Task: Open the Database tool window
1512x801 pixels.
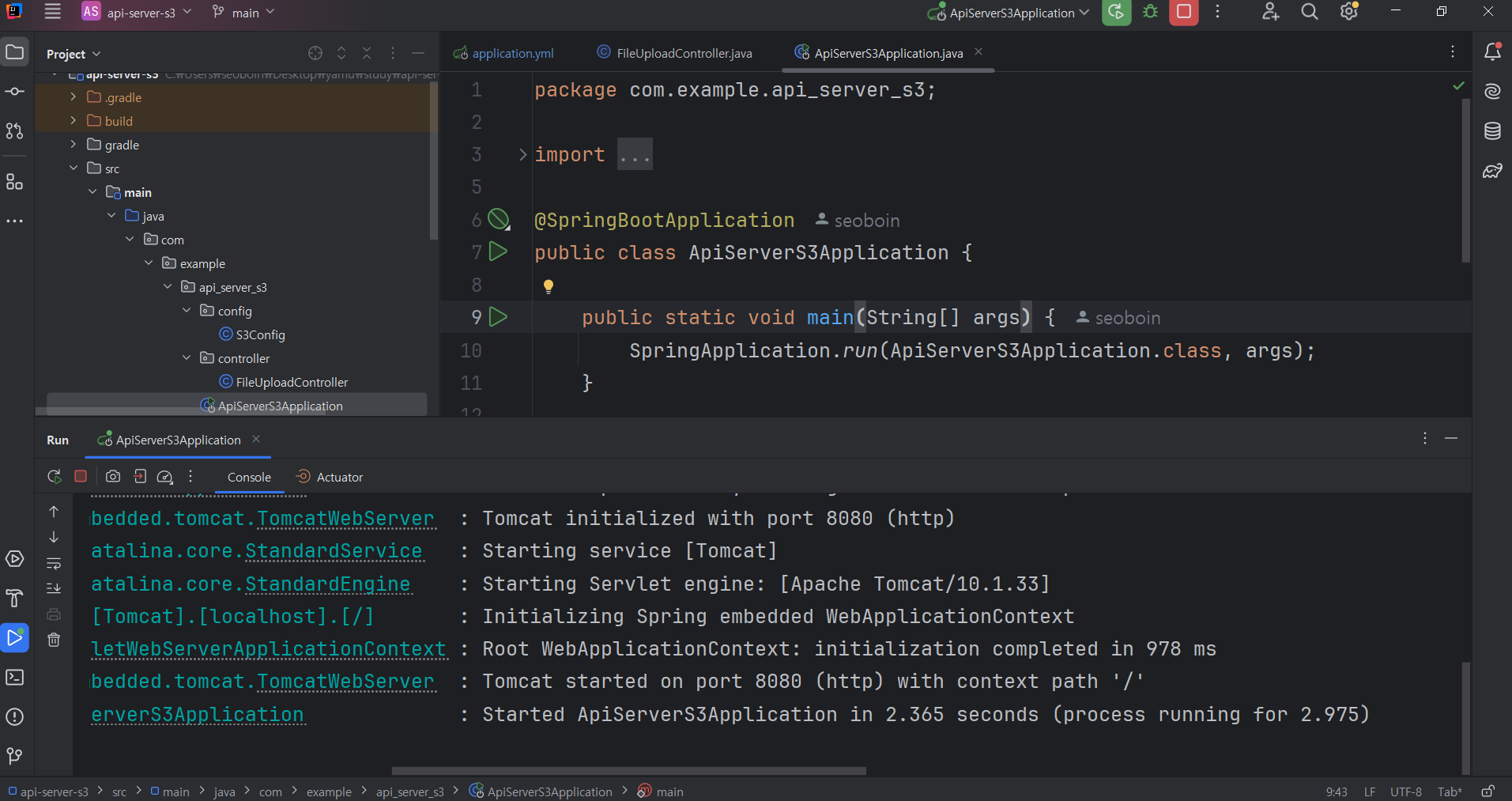Action: pos(1492,131)
